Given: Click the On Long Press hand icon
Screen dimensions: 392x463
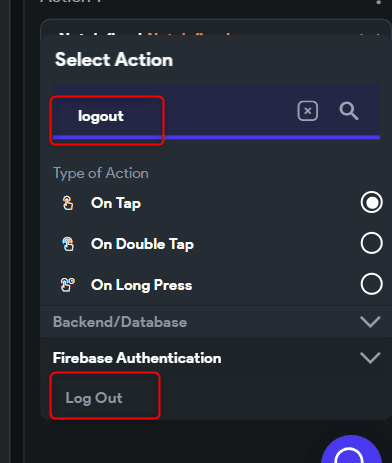Looking at the screenshot, I should pyautogui.click(x=68, y=285).
